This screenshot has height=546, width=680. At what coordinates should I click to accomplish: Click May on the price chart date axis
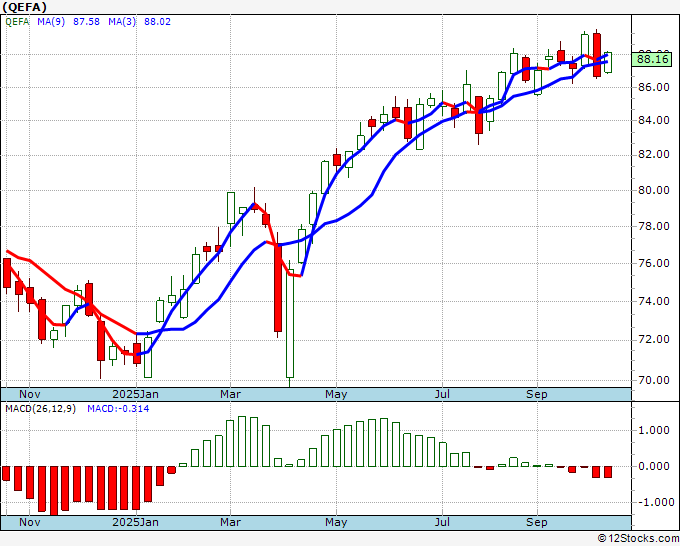pyautogui.click(x=336, y=394)
